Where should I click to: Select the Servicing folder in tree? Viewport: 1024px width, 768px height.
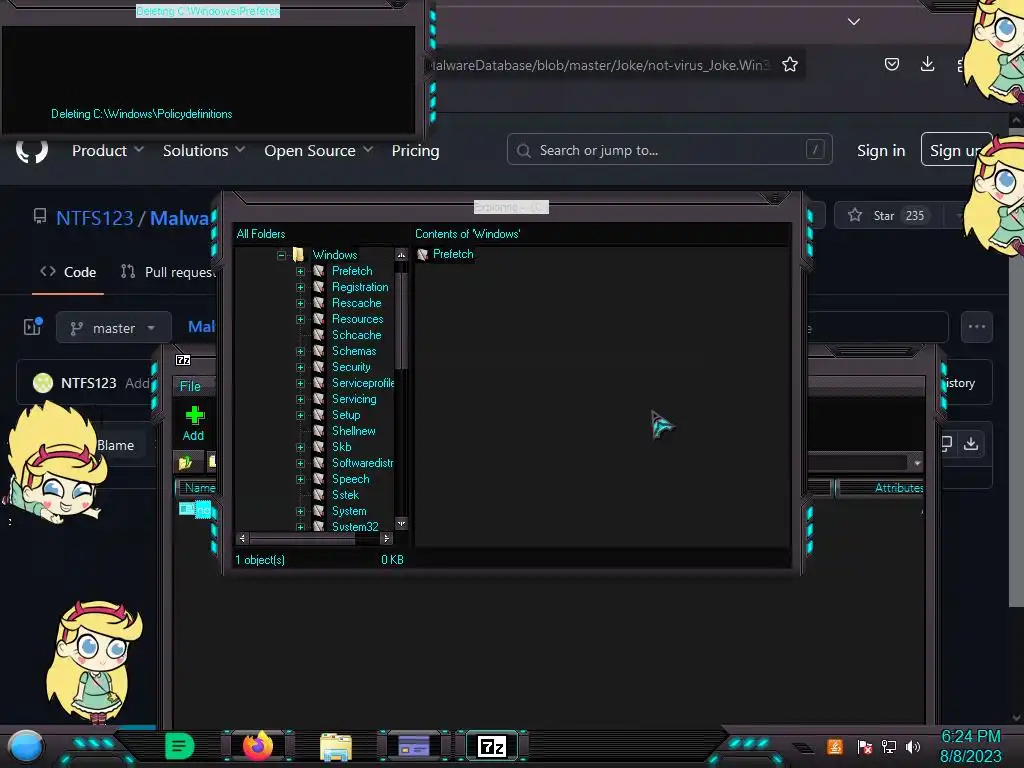tap(354, 399)
